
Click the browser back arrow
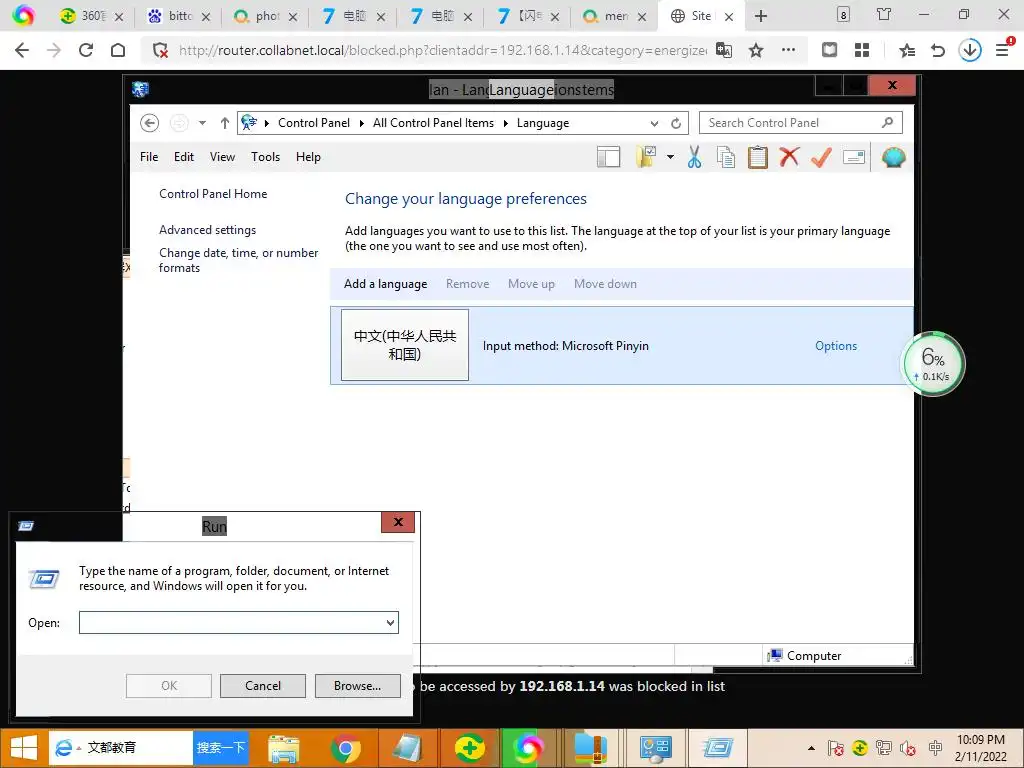coord(22,50)
